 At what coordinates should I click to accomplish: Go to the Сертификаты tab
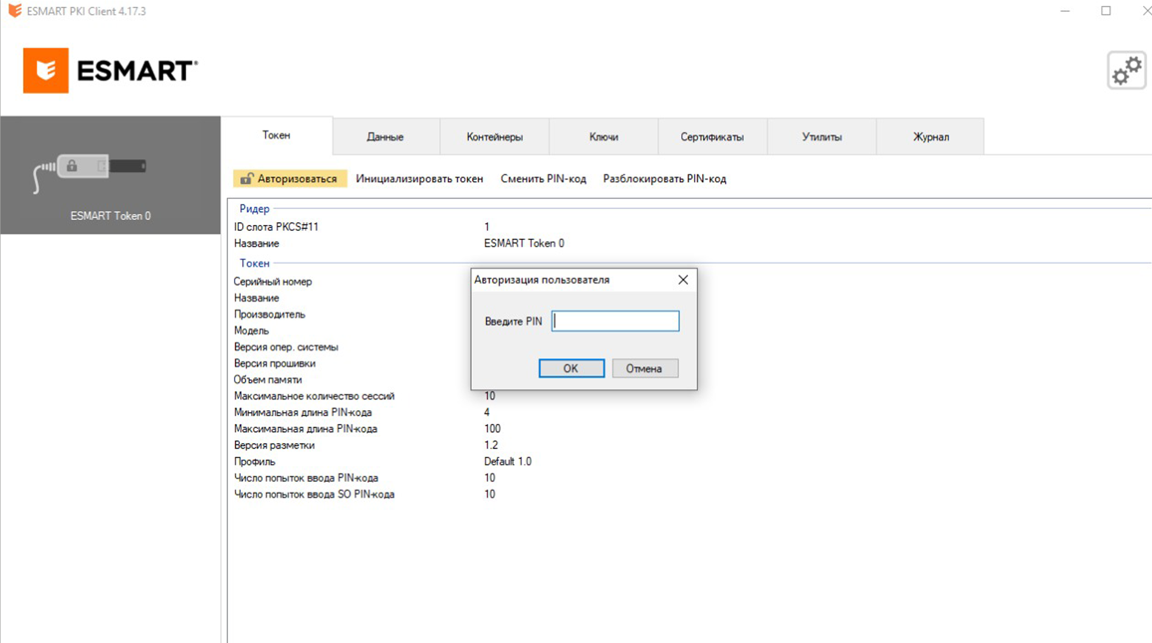pos(712,137)
